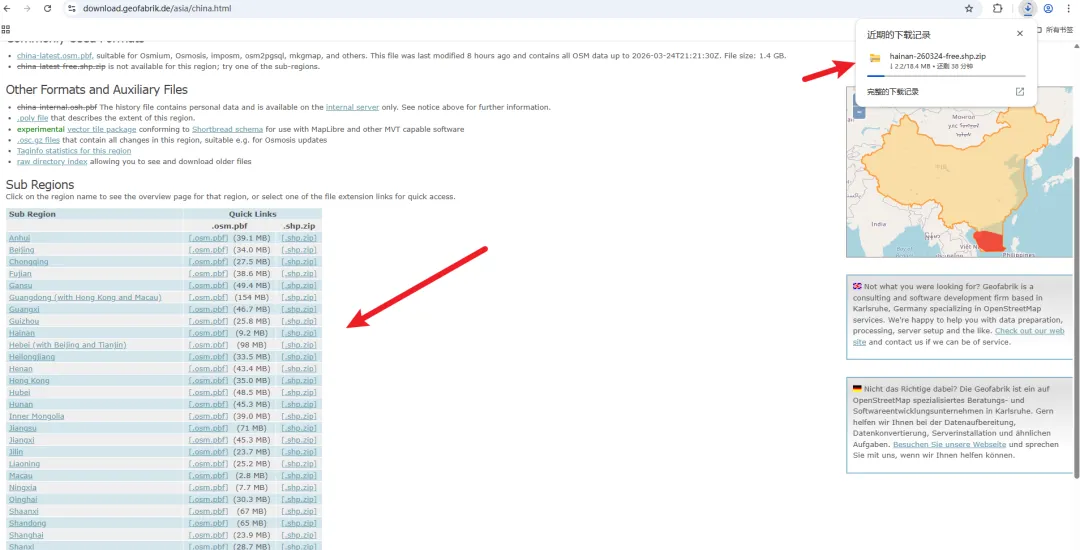Open 'Besuchen Sie unsere Webseite' link
This screenshot has height=550, width=1080.
950,445
